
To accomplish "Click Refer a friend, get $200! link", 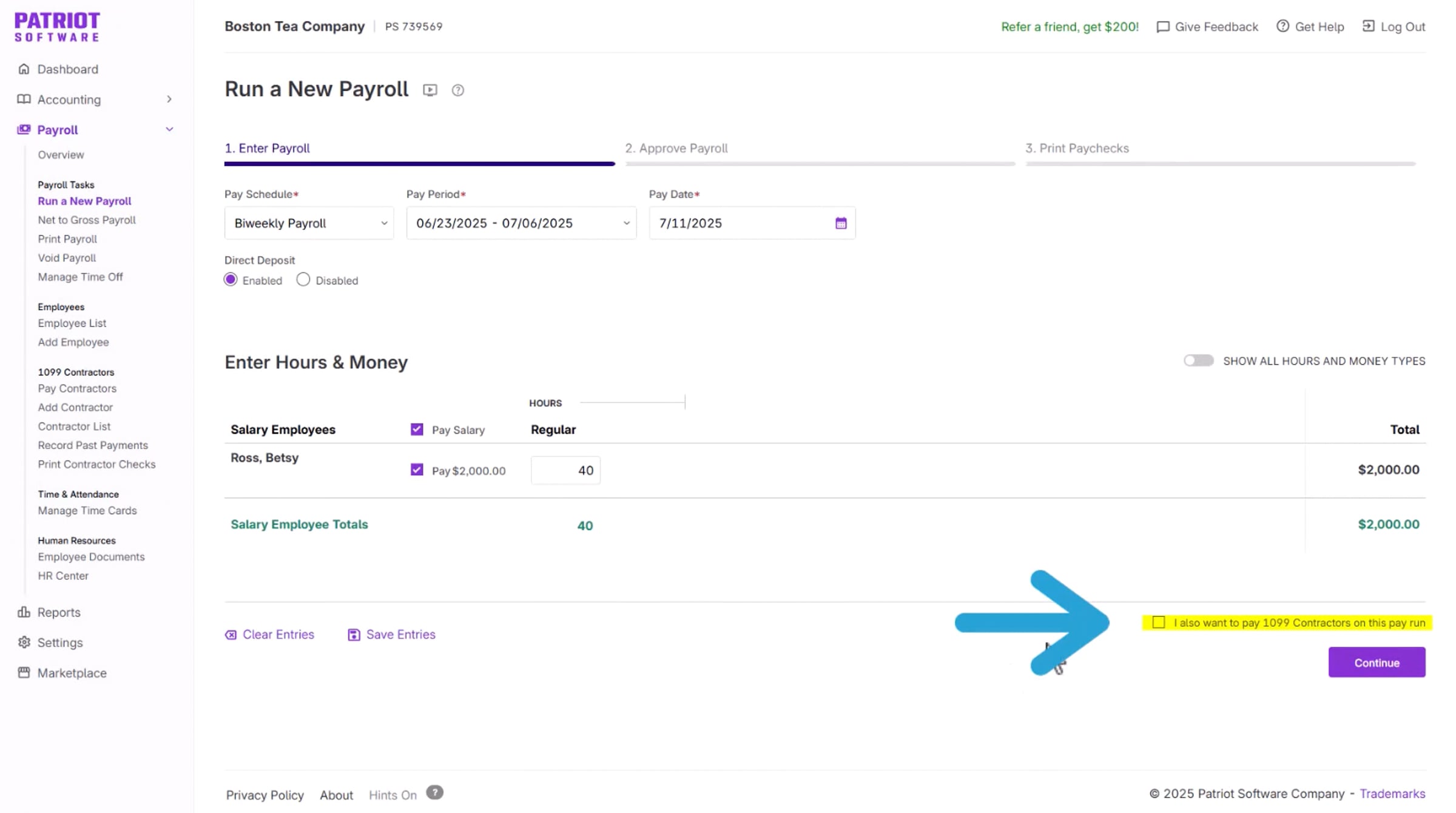I will [1070, 27].
